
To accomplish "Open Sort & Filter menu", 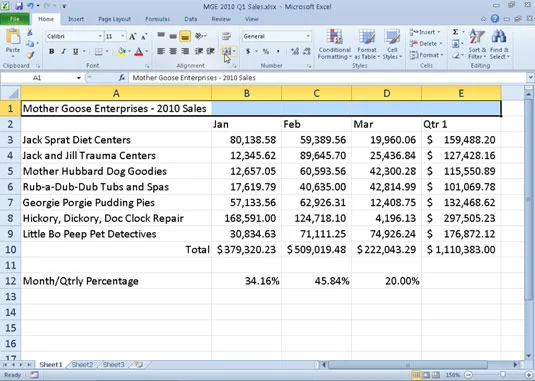I will point(477,44).
